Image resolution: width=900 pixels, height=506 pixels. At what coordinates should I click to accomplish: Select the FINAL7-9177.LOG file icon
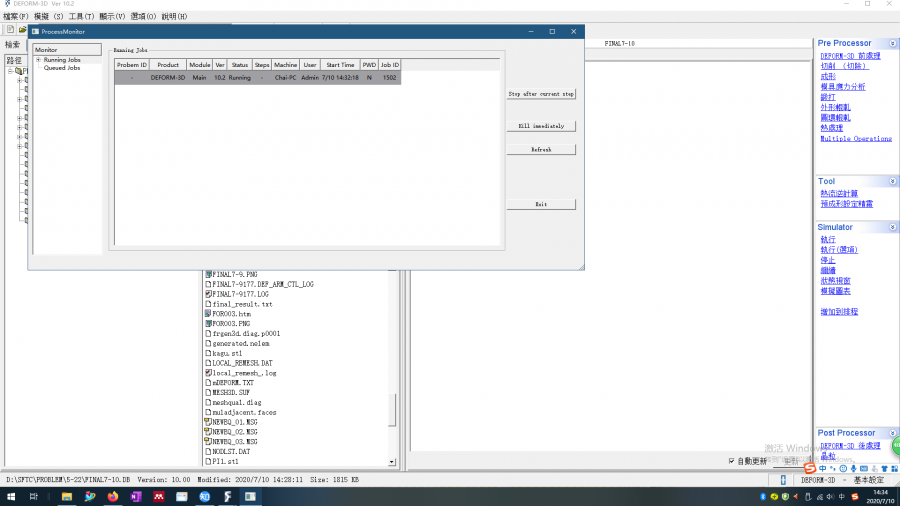point(208,294)
